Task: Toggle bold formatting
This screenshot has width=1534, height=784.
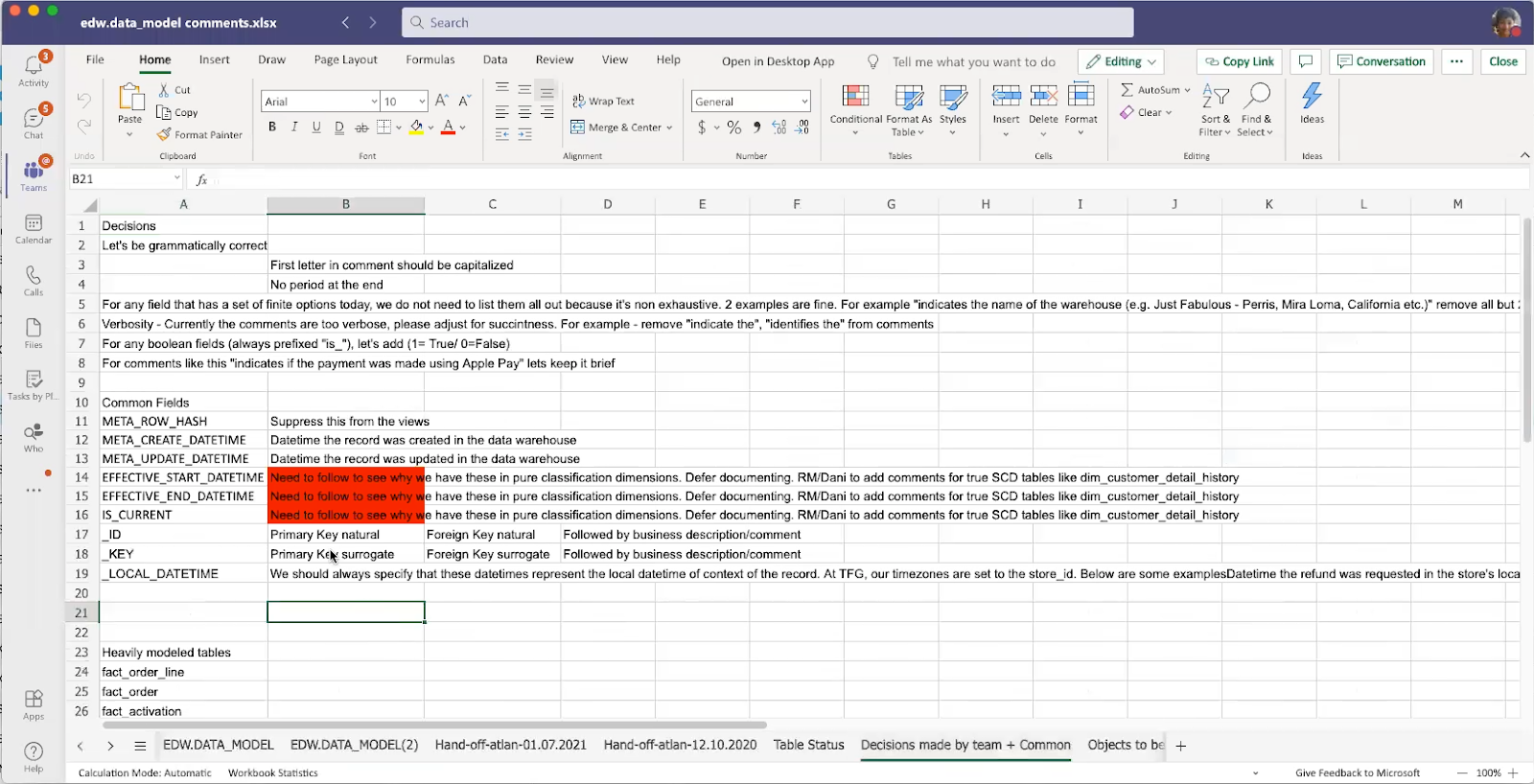Action: point(272,127)
